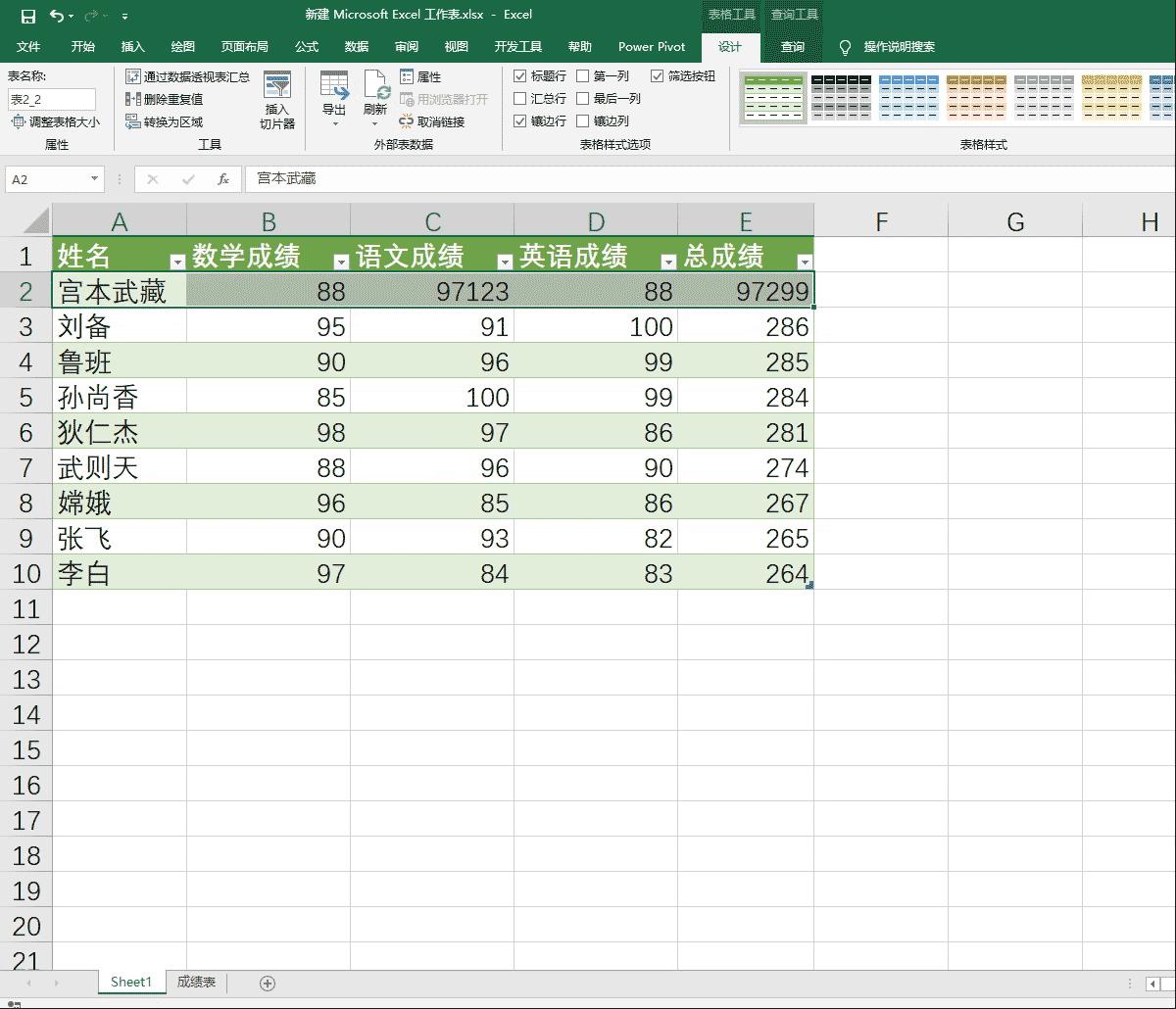Switch to the 成绩表 sheet tab

[x=196, y=982]
